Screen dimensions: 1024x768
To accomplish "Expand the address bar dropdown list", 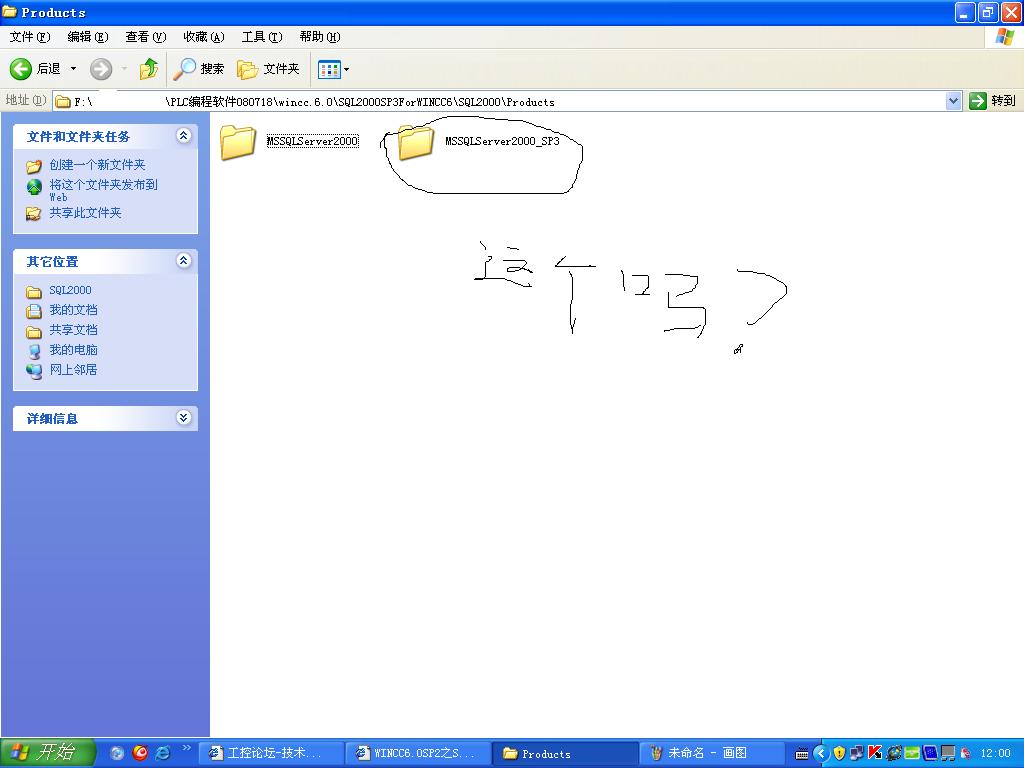I will coord(953,101).
